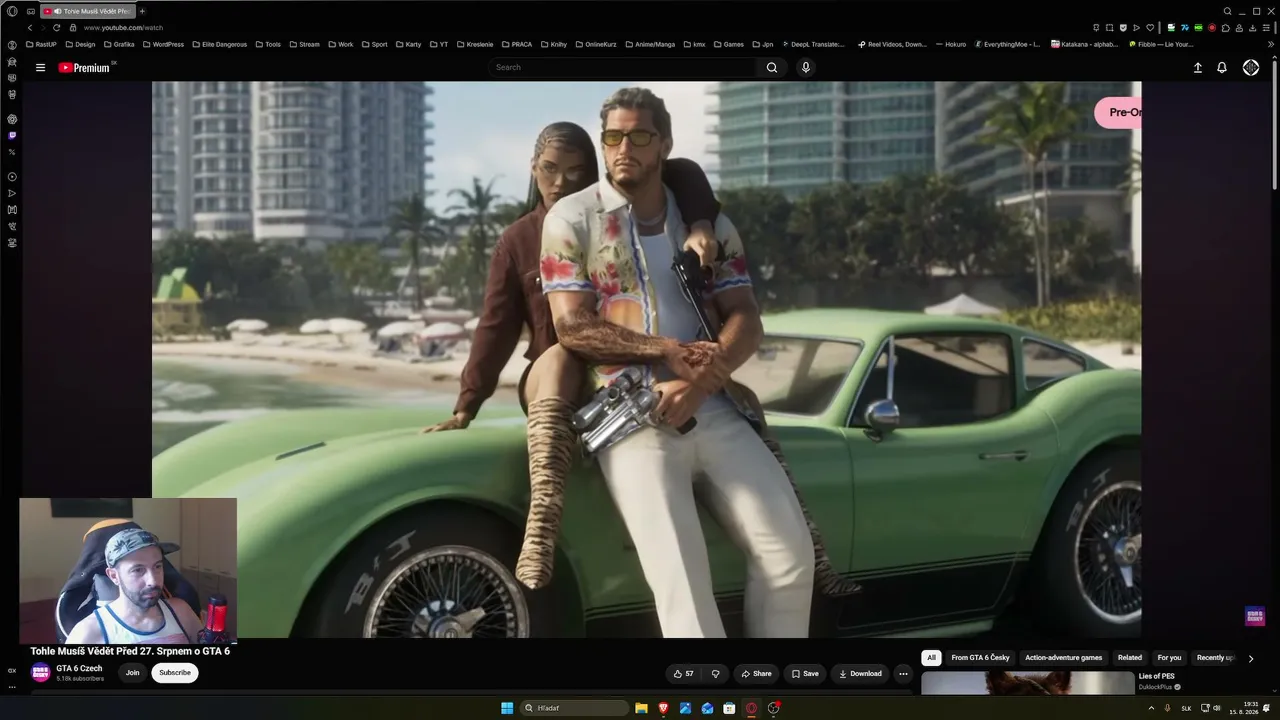Click the GTA 6 Czech channel name

(79, 669)
